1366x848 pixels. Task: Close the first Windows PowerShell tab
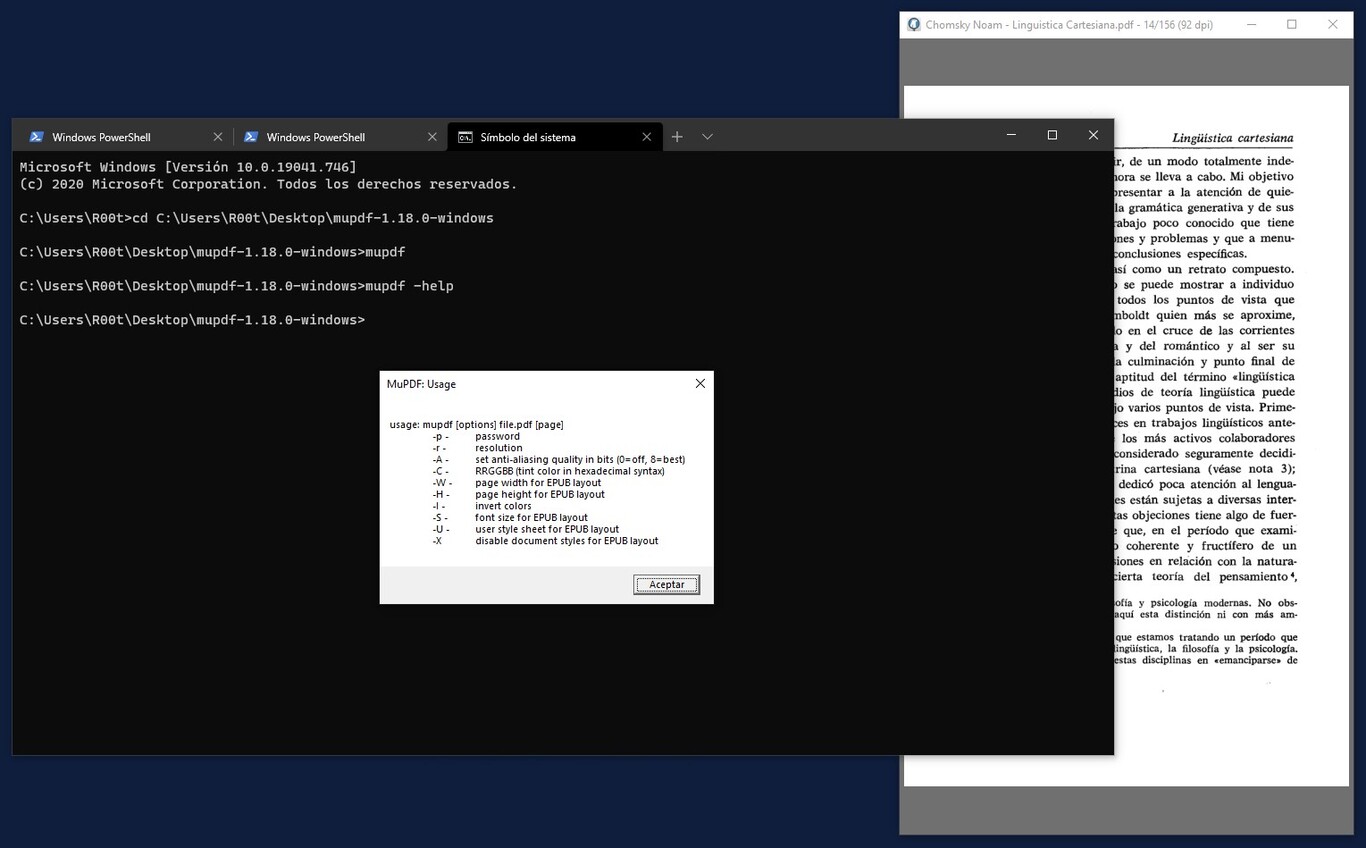pos(218,137)
